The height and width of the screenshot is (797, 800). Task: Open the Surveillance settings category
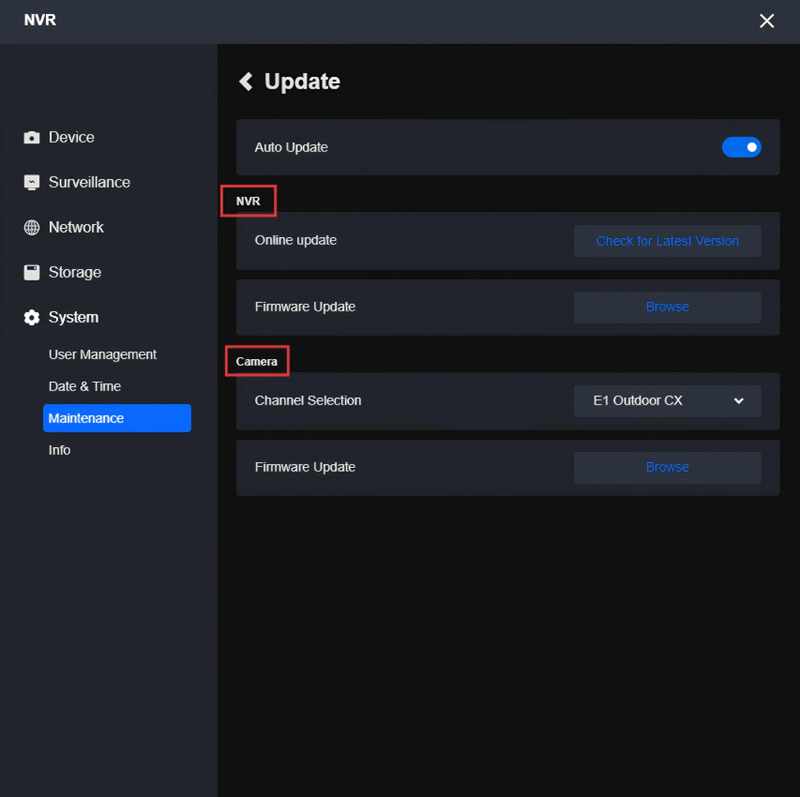pos(89,183)
